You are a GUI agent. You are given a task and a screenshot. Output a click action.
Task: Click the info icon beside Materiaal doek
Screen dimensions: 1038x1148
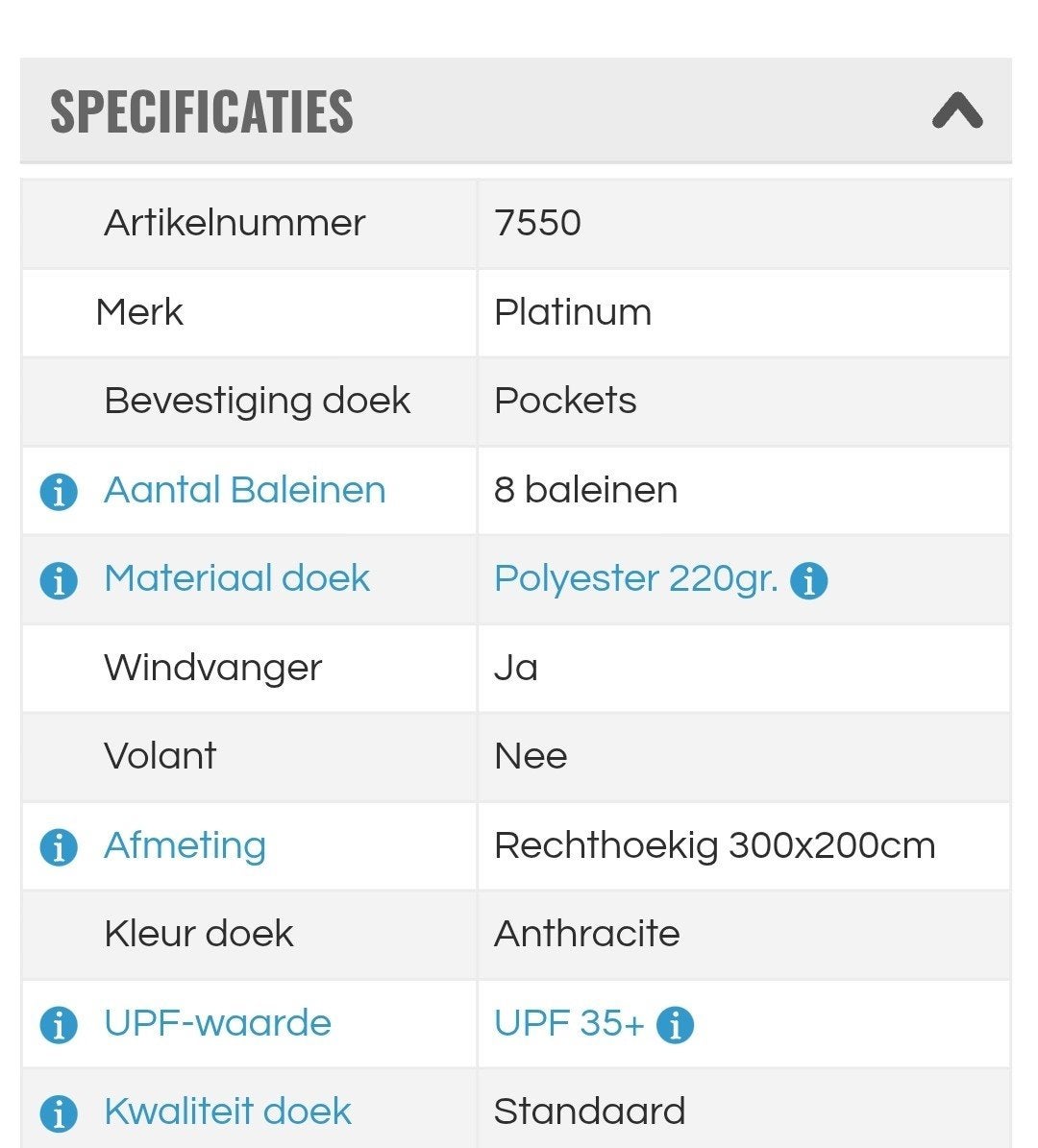click(59, 580)
